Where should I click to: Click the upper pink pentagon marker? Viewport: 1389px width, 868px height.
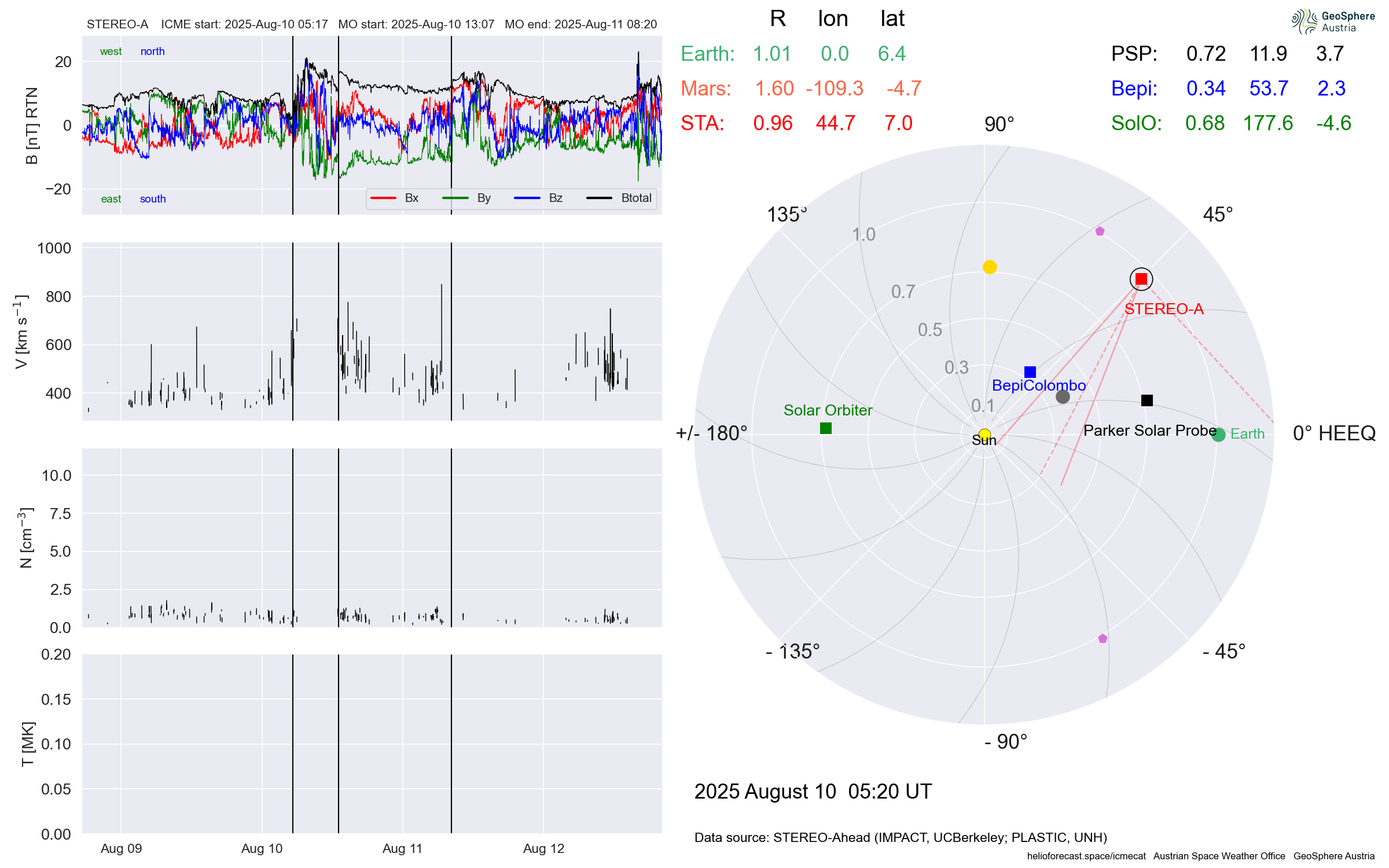click(x=1100, y=231)
